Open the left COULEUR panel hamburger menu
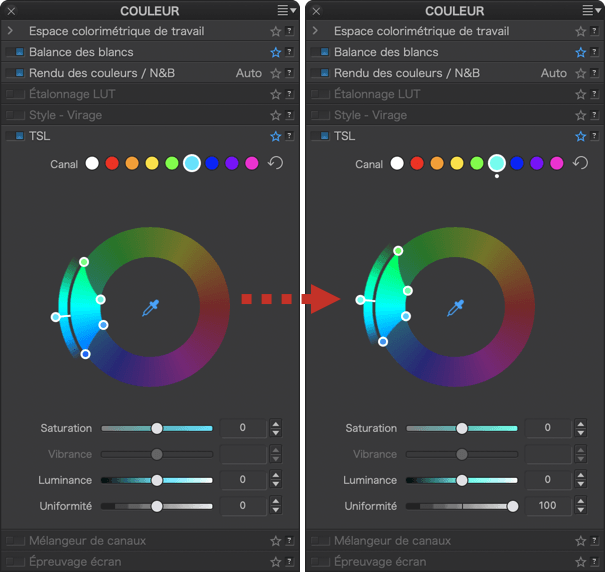 285,10
